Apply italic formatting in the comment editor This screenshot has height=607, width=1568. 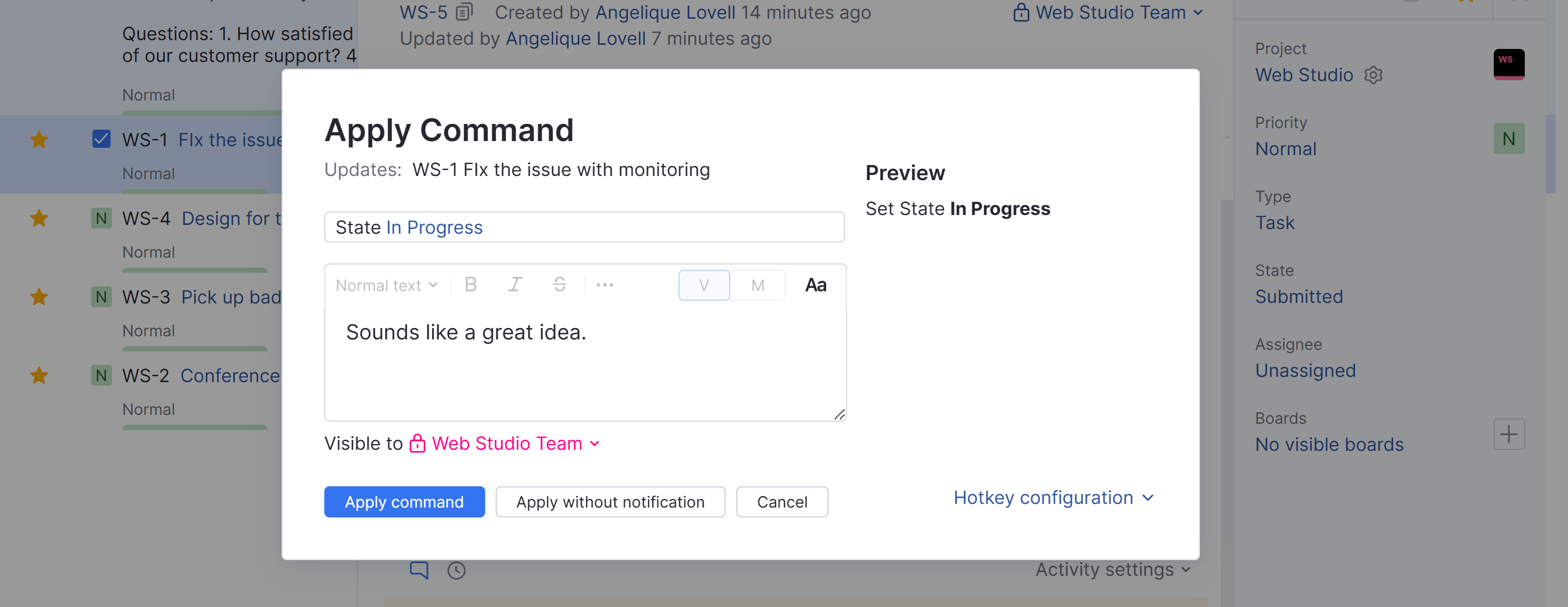pyautogui.click(x=515, y=284)
